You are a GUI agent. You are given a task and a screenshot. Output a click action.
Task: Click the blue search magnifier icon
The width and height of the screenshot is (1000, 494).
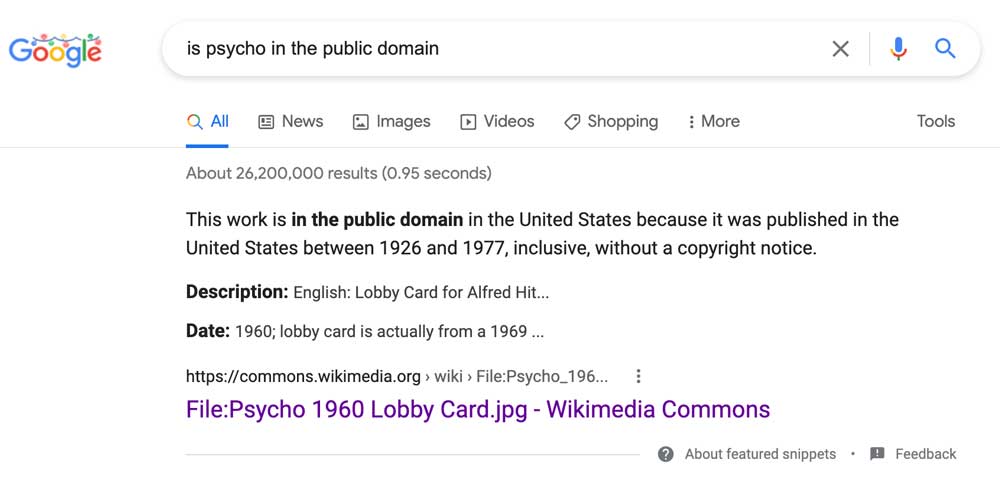pos(945,48)
